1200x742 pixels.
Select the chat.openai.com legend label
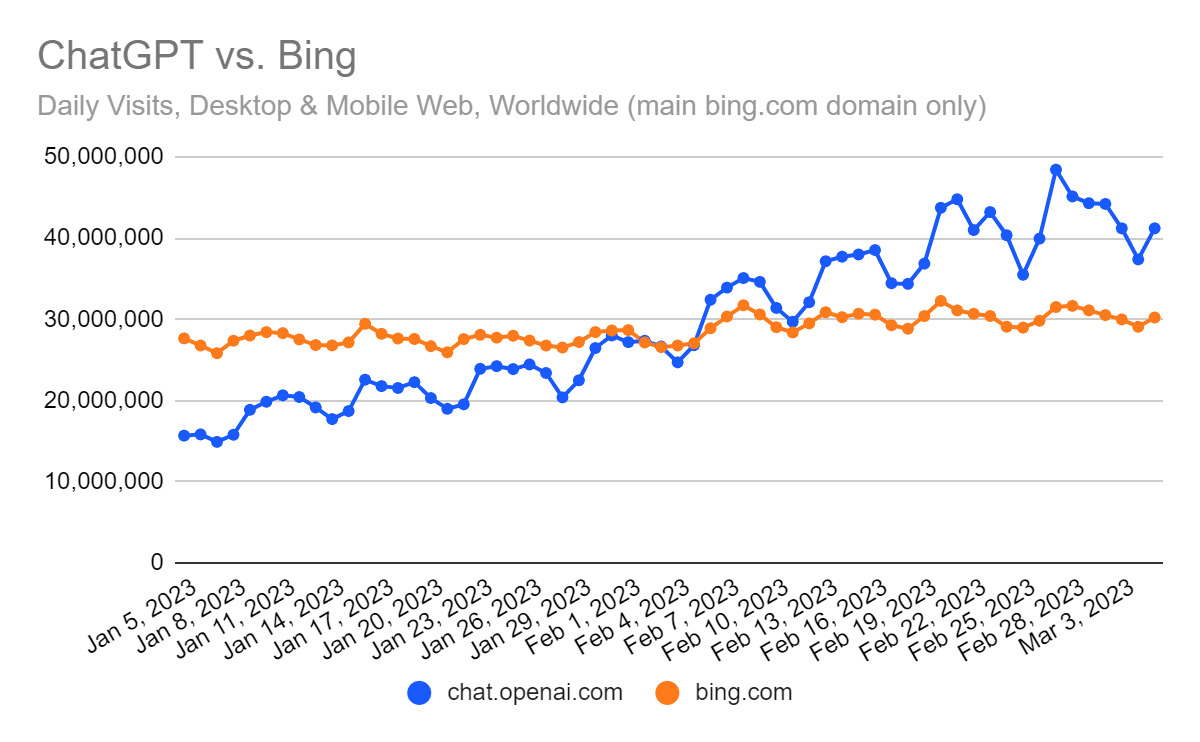535,692
